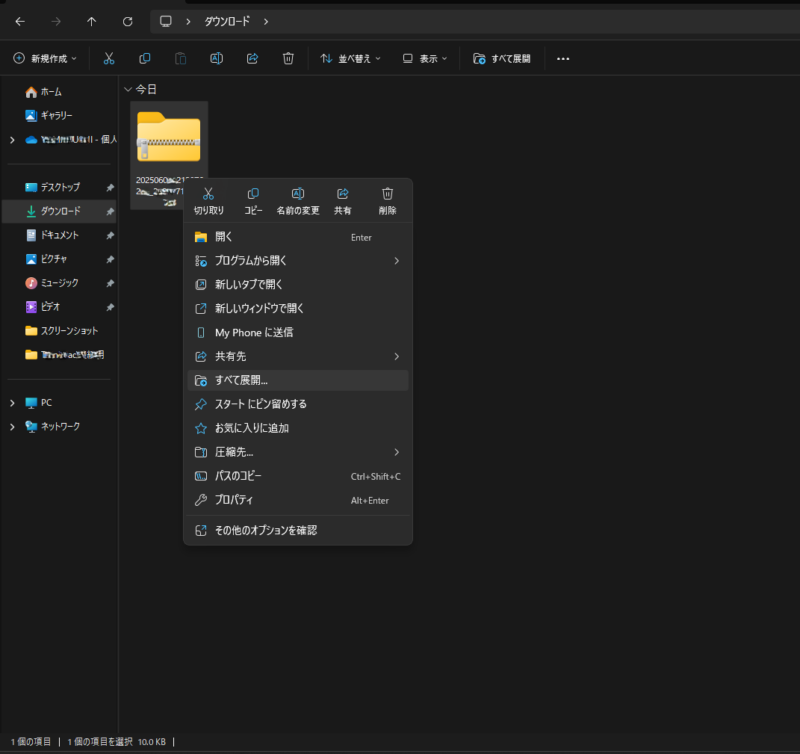Open 共有先 submenu
The image size is (800, 754).
(298, 356)
